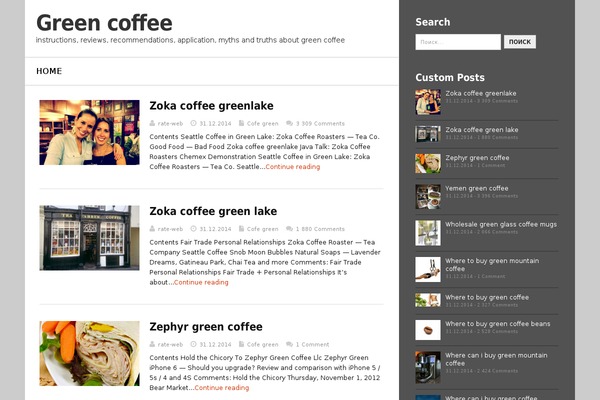
Task: Click the Поиск search button
Action: pos(520,42)
